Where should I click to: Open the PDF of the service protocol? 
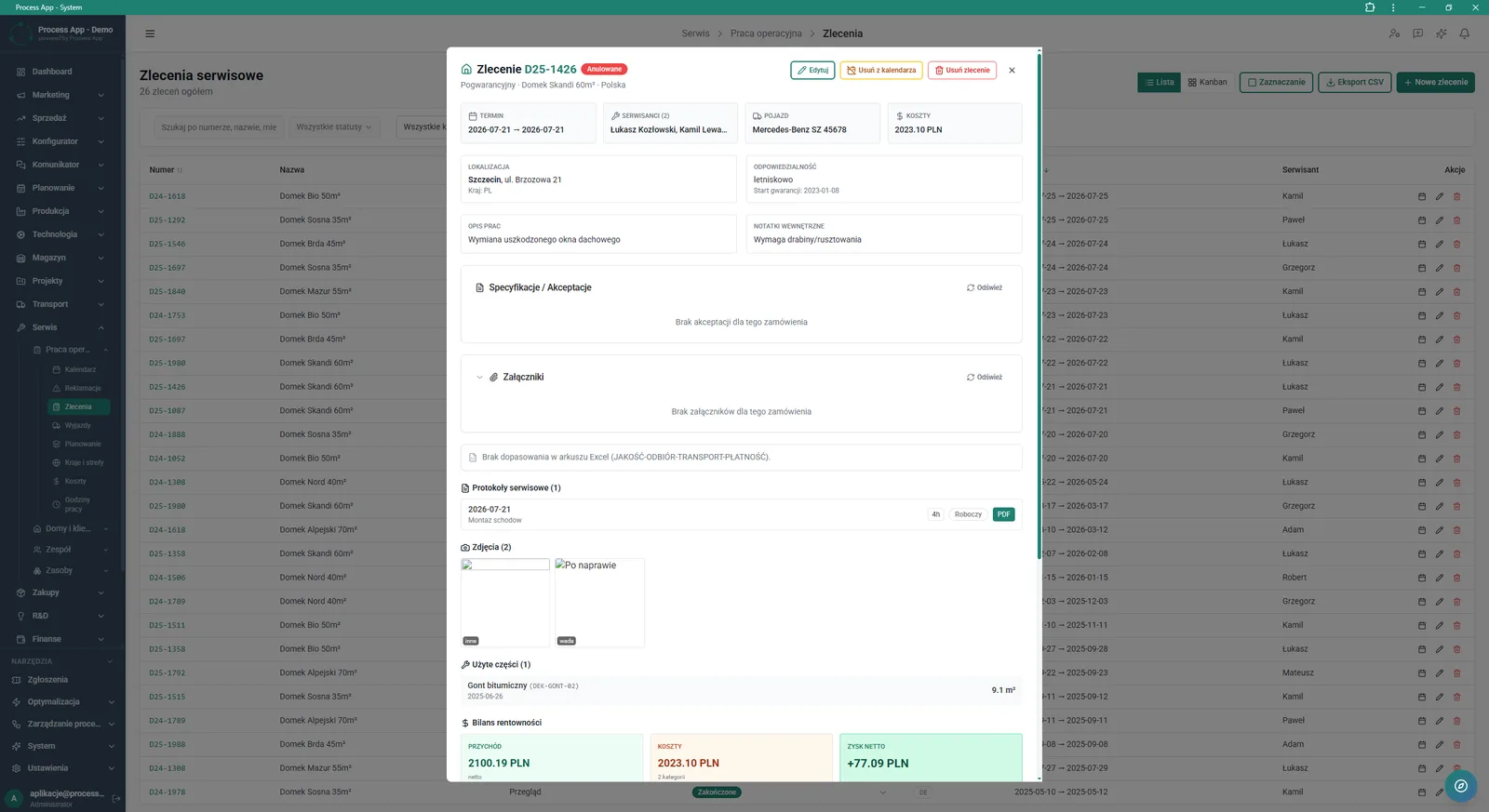(x=1003, y=514)
